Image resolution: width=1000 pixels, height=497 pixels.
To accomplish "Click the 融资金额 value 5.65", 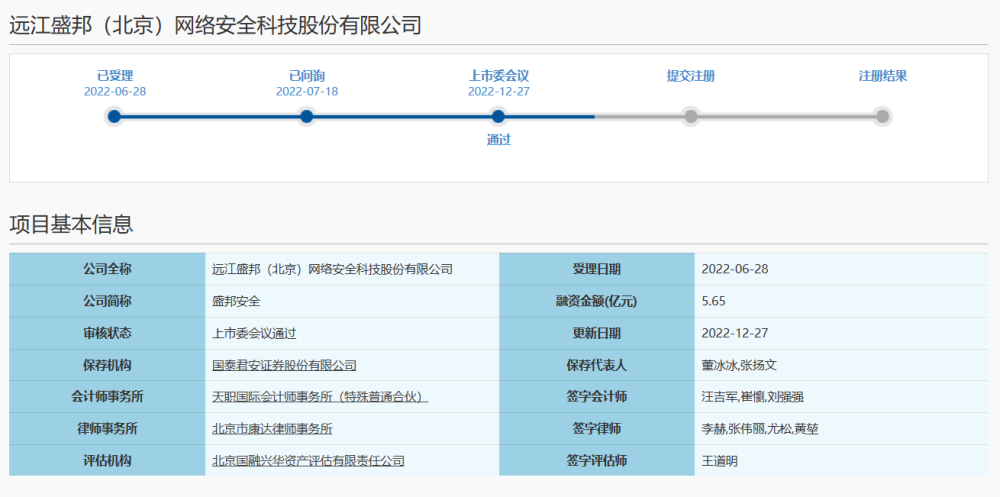I will [714, 301].
